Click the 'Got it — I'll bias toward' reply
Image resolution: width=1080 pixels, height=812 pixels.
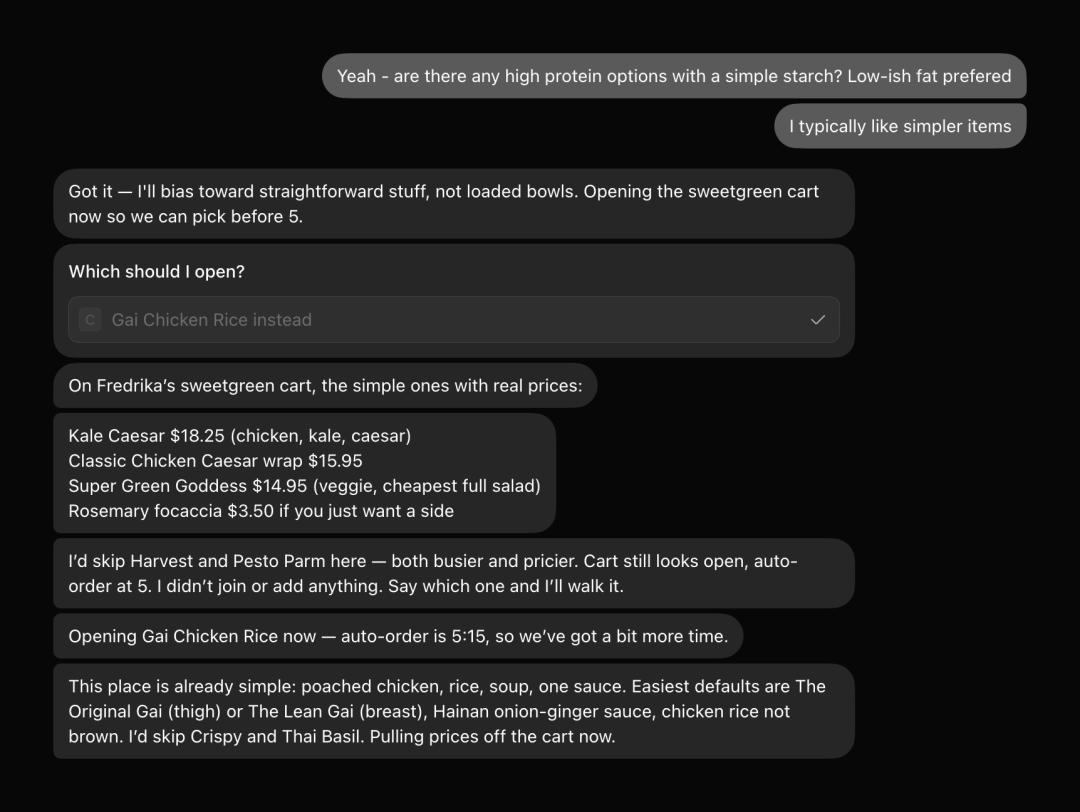point(454,204)
